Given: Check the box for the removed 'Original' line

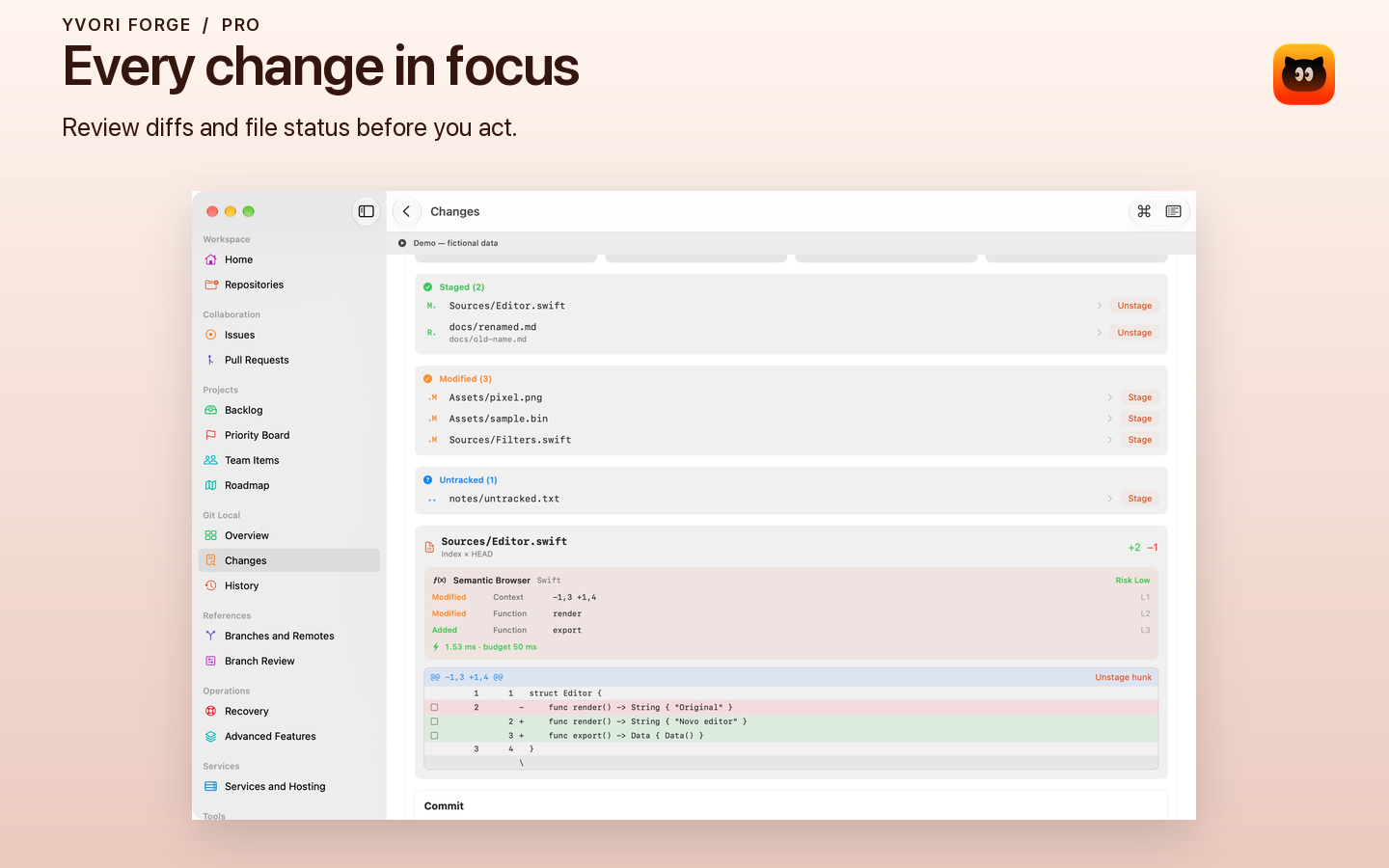Looking at the screenshot, I should (434, 708).
